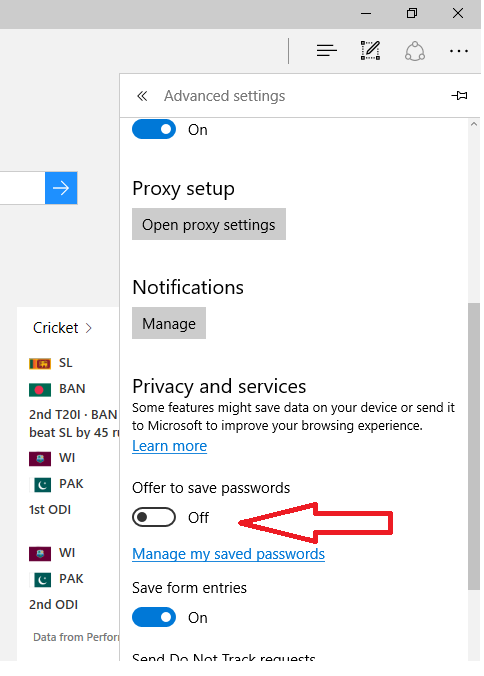
Task: Open the Hub (favorites and reading list) icon
Action: pyautogui.click(x=326, y=51)
